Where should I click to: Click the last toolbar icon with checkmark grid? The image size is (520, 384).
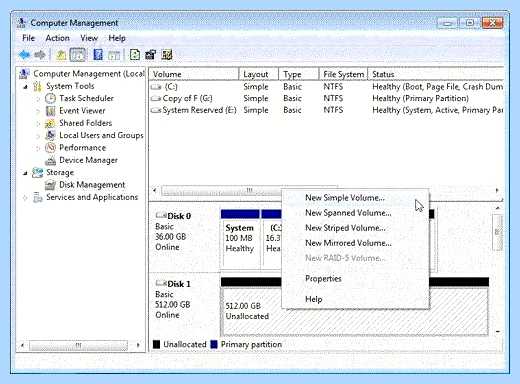pos(167,55)
